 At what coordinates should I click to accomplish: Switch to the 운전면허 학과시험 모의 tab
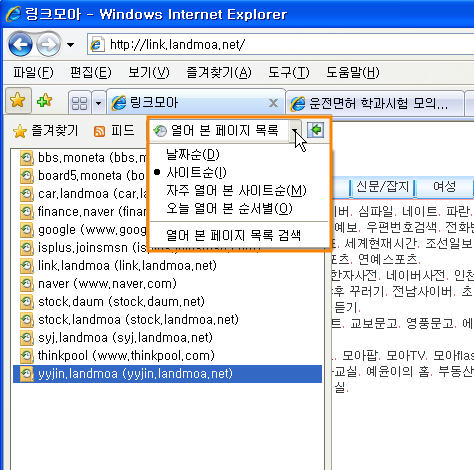point(375,103)
